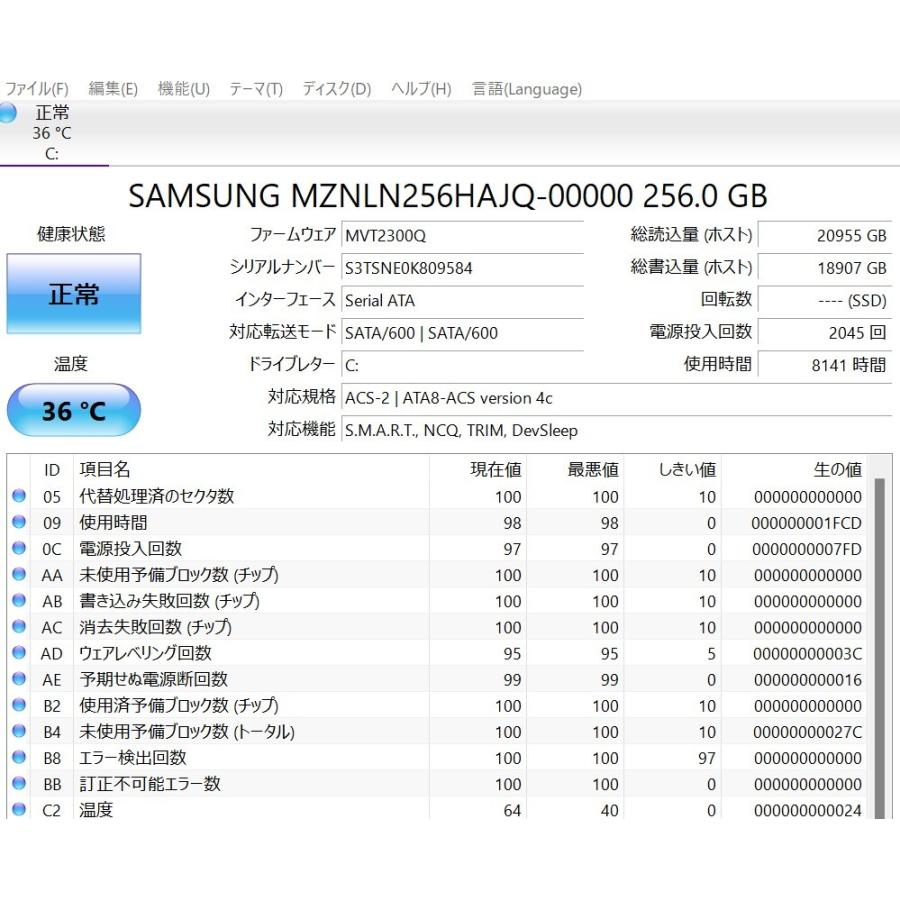Click the serial number field S3TSNE0K809584
Viewport: 900px width, 900px height.
pos(462,268)
